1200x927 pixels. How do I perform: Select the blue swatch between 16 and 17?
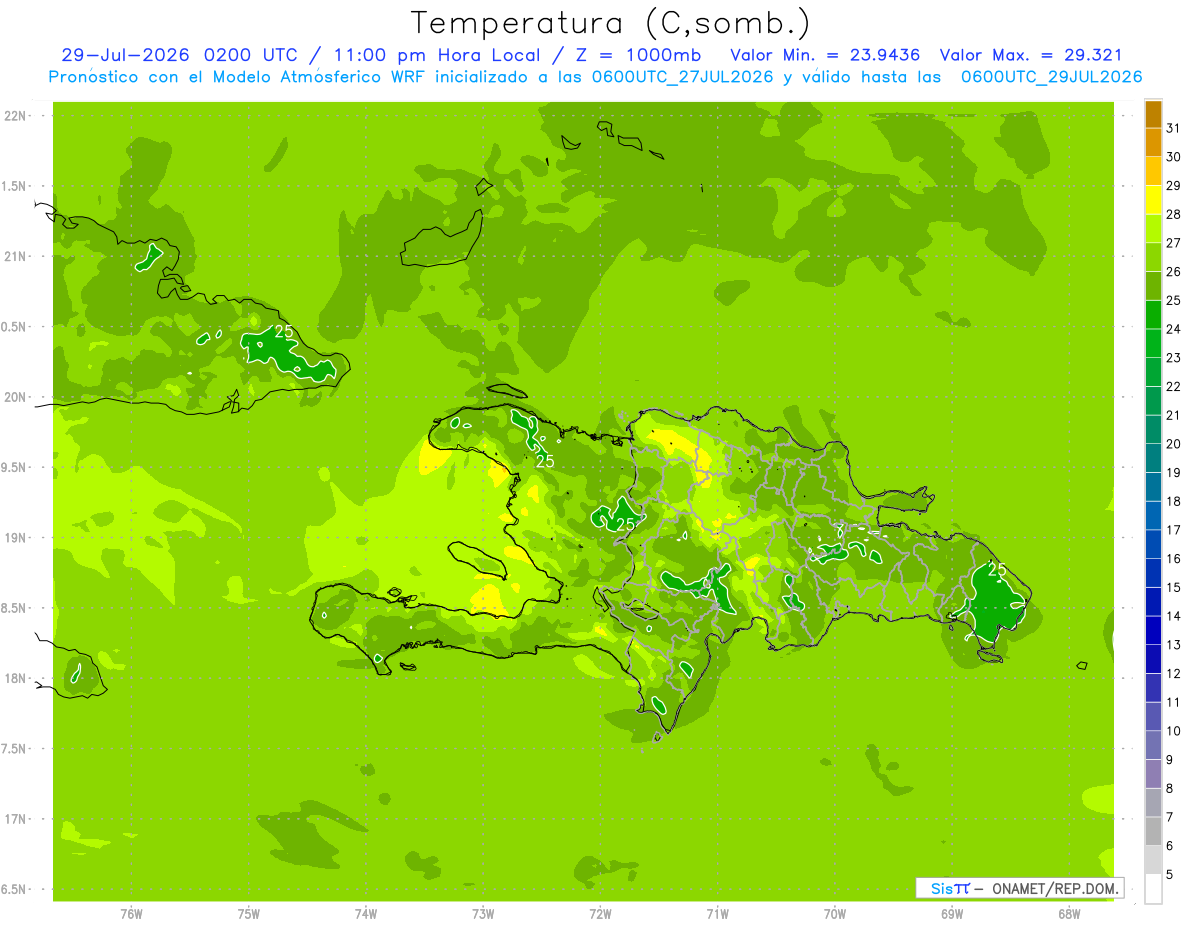tap(1153, 544)
